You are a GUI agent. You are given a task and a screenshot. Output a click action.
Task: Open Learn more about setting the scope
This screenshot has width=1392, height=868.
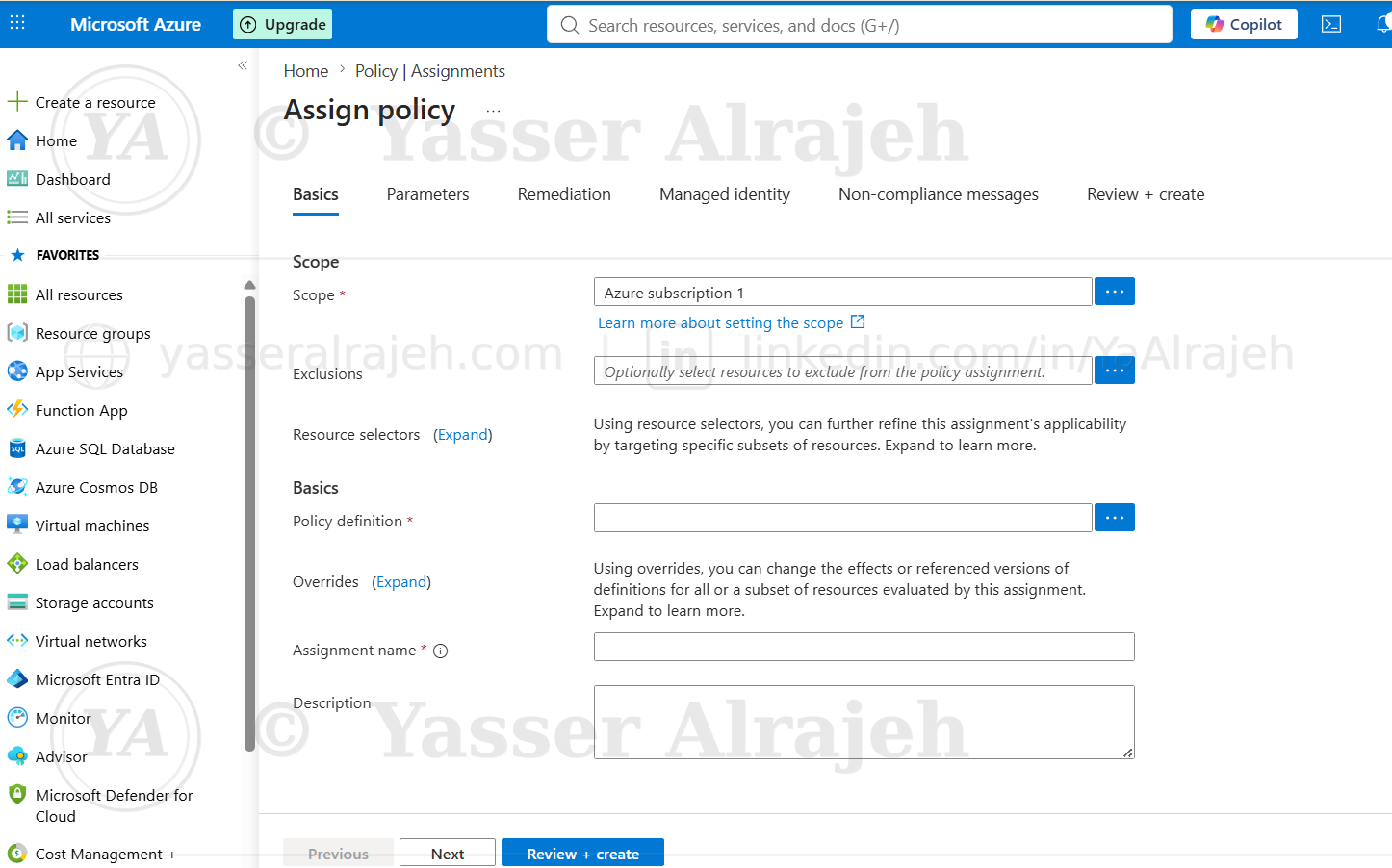[x=720, y=322]
